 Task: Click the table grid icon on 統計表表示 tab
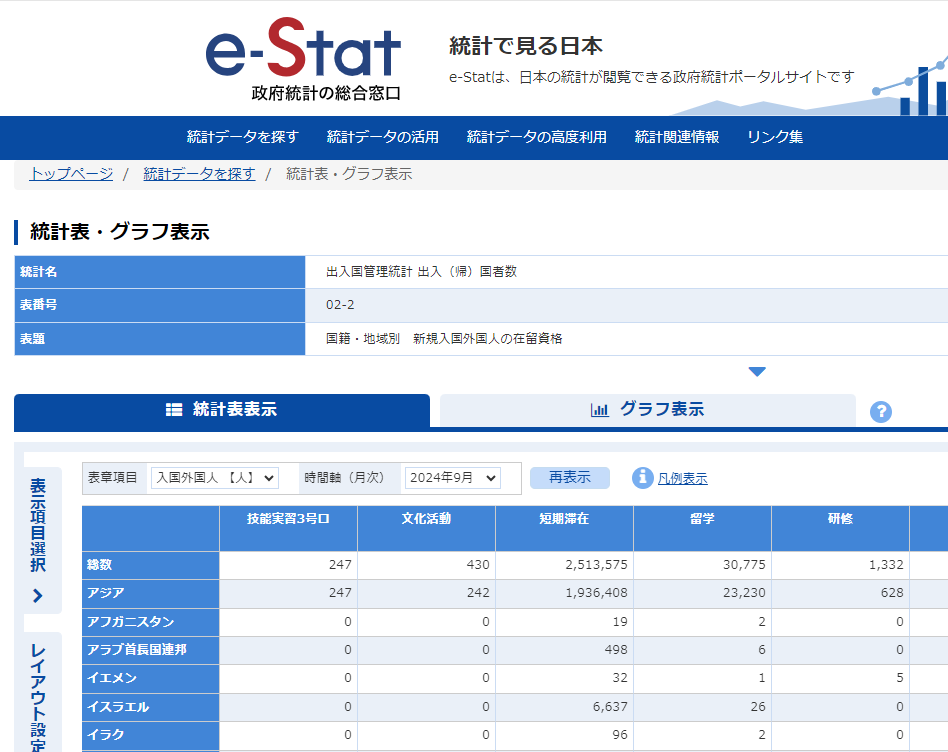coord(174,410)
